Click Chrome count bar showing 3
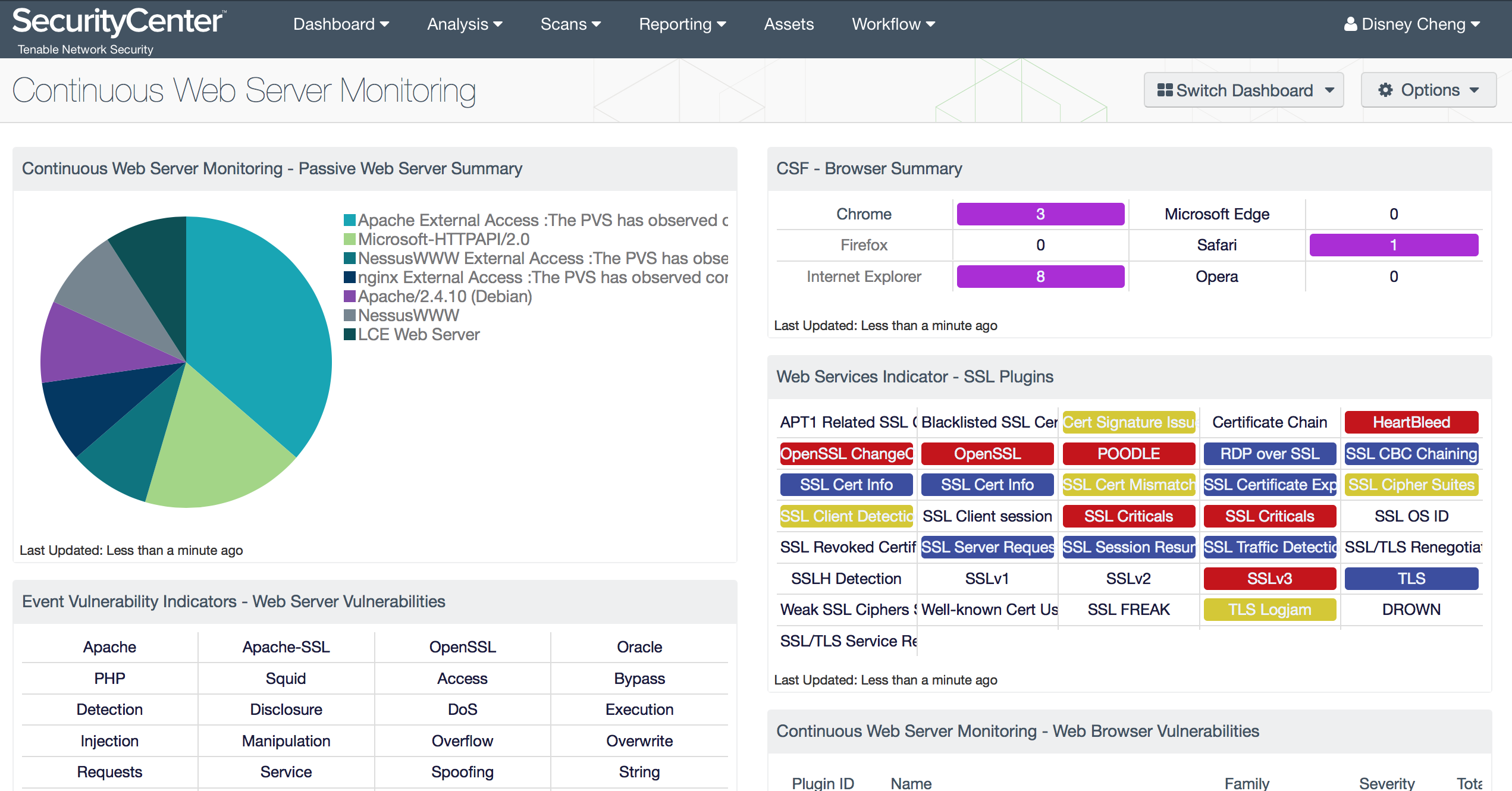Viewport: 1512px width, 791px height. [x=1040, y=214]
